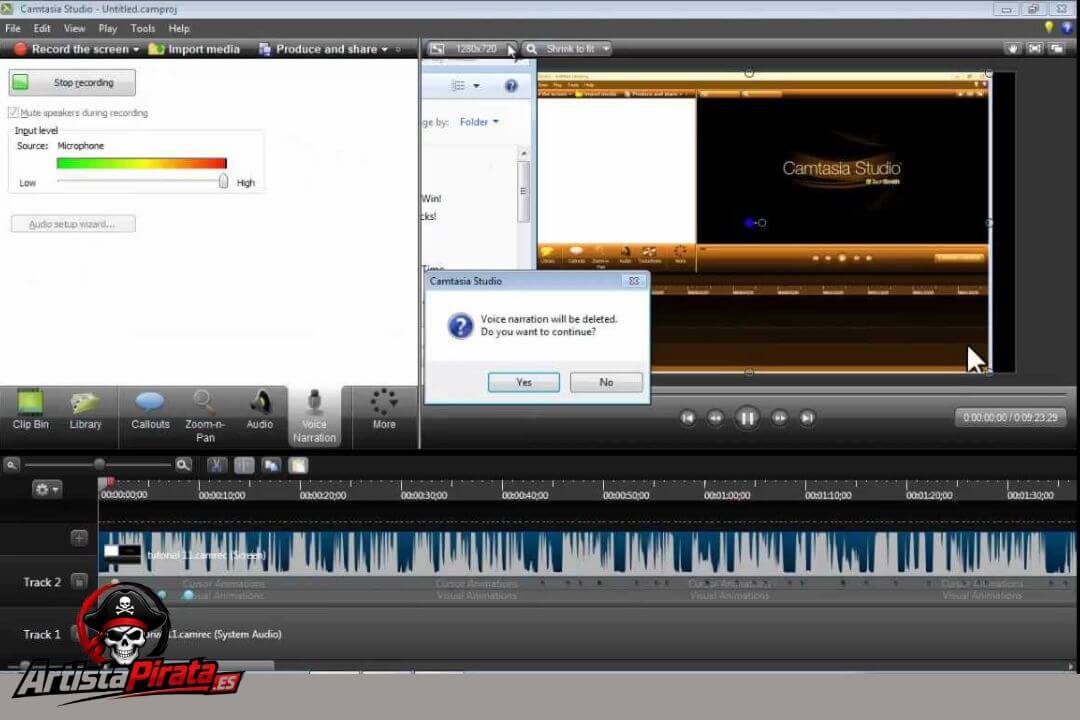Image resolution: width=1080 pixels, height=720 pixels.
Task: Open the Help menu
Action: [179, 28]
